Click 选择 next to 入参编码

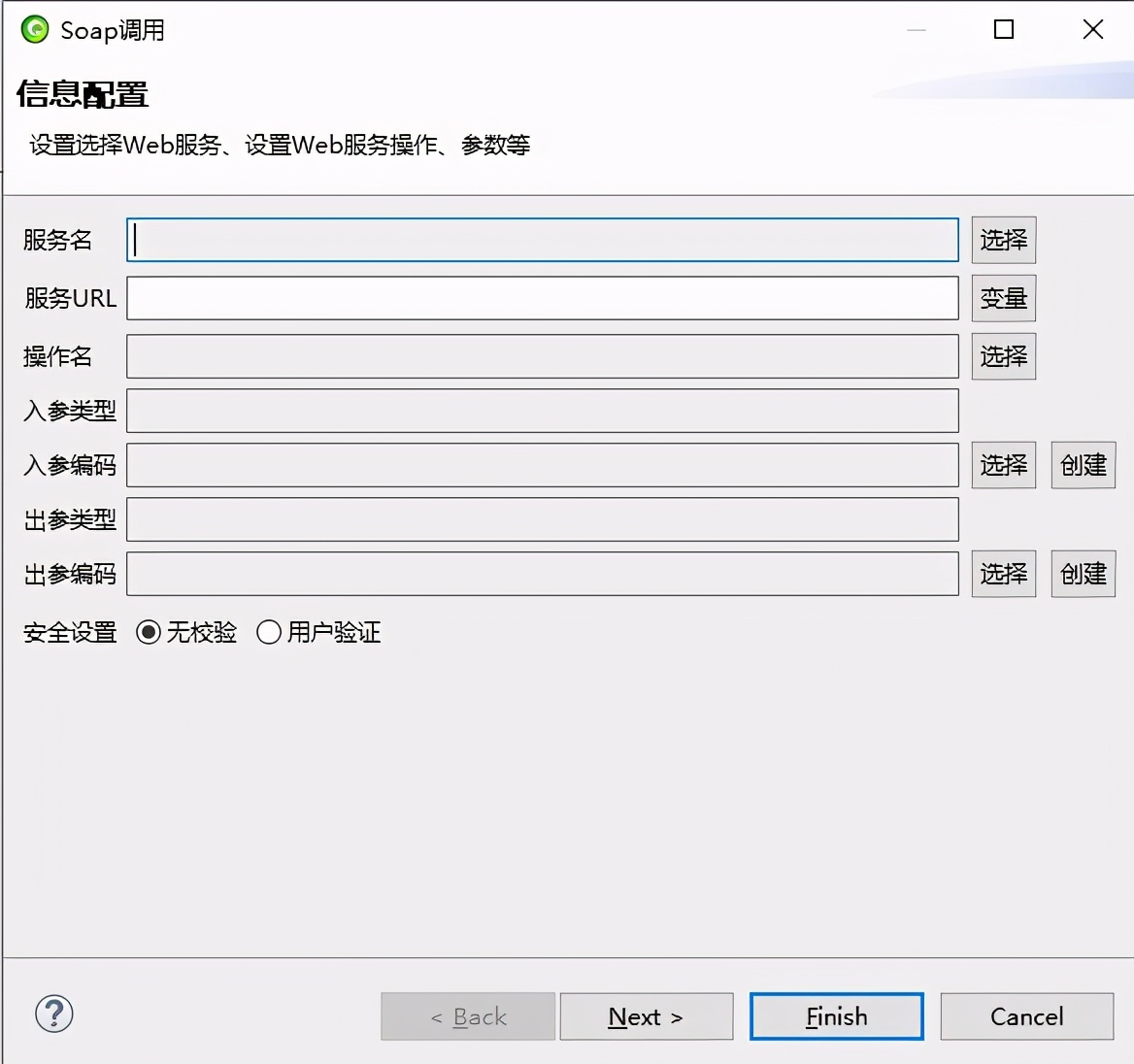click(1003, 465)
